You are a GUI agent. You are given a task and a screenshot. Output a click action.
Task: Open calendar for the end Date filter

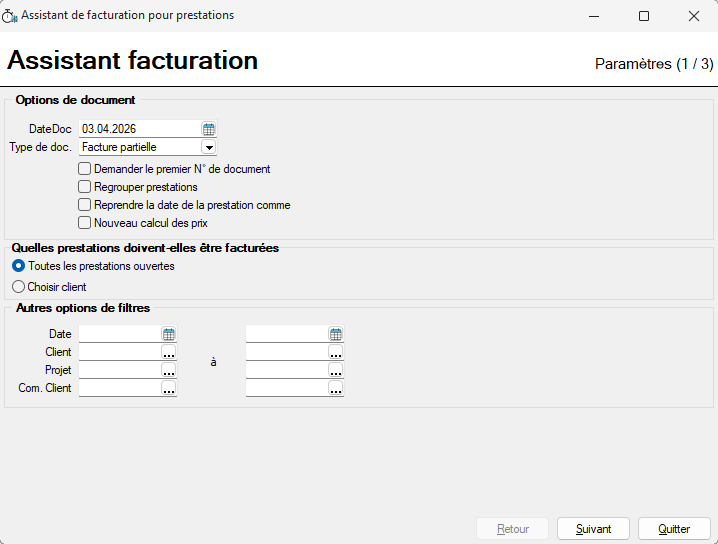[336, 334]
